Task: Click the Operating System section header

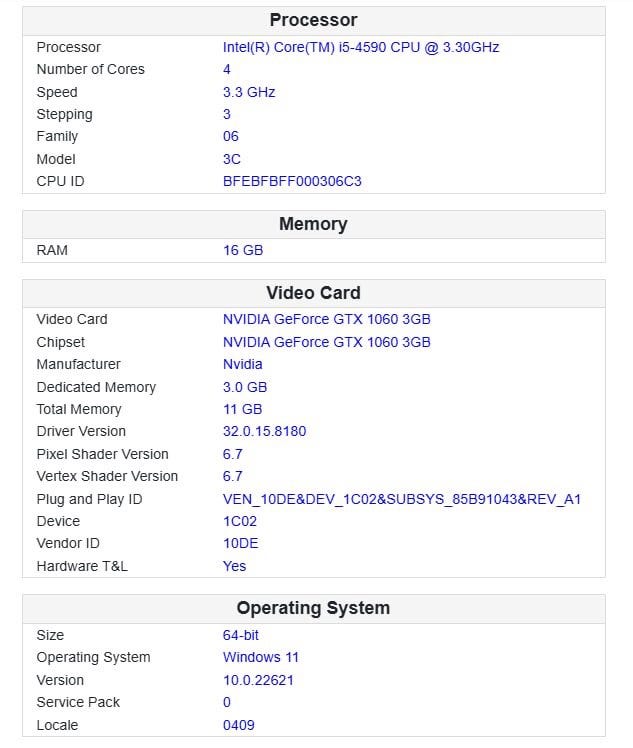Action: pyautogui.click(x=313, y=608)
